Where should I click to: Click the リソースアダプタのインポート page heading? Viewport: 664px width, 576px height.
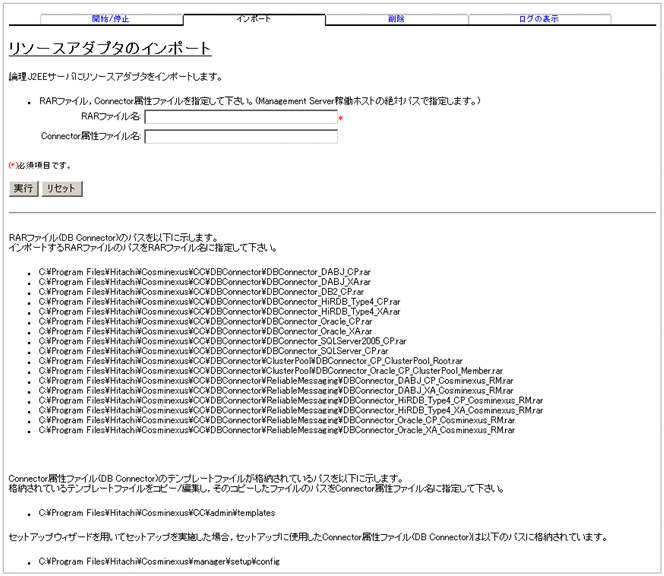point(110,48)
